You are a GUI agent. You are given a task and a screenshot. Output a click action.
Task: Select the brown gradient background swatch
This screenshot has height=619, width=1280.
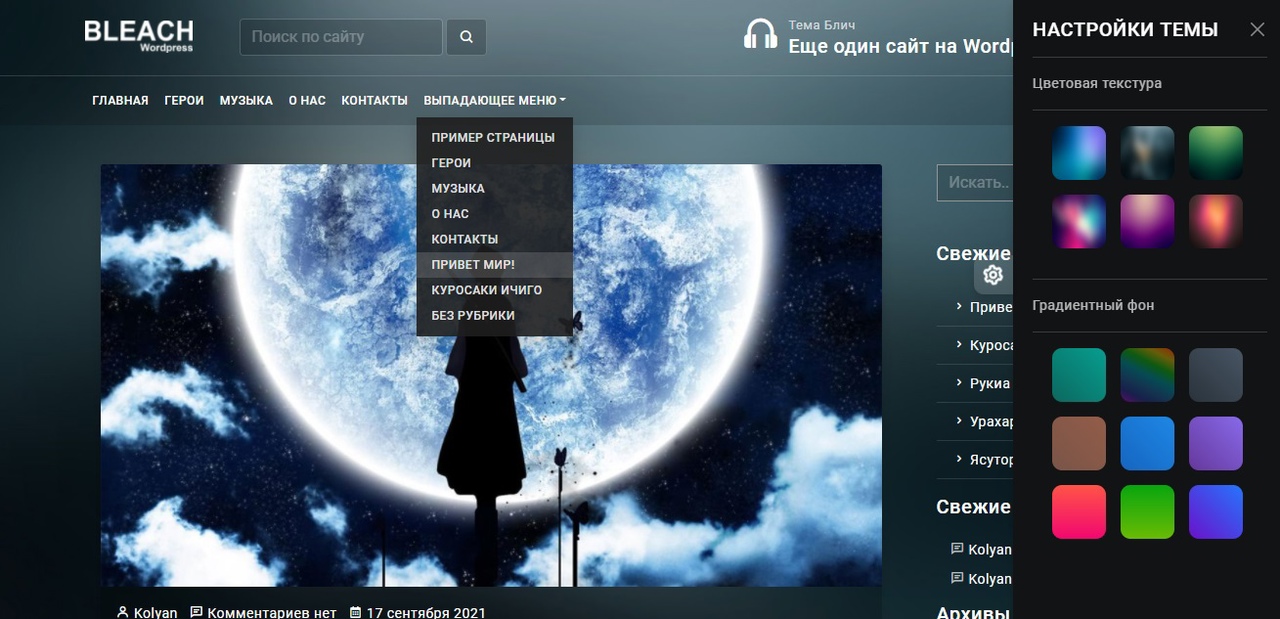1079,443
